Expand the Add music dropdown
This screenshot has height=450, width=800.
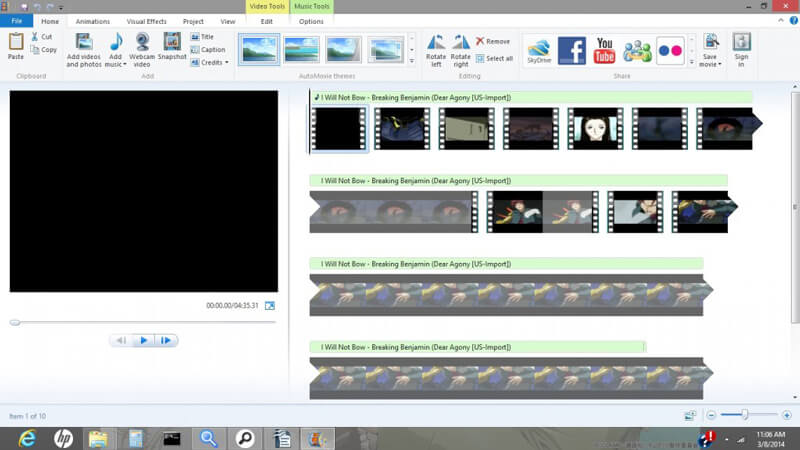pyautogui.click(x=116, y=64)
